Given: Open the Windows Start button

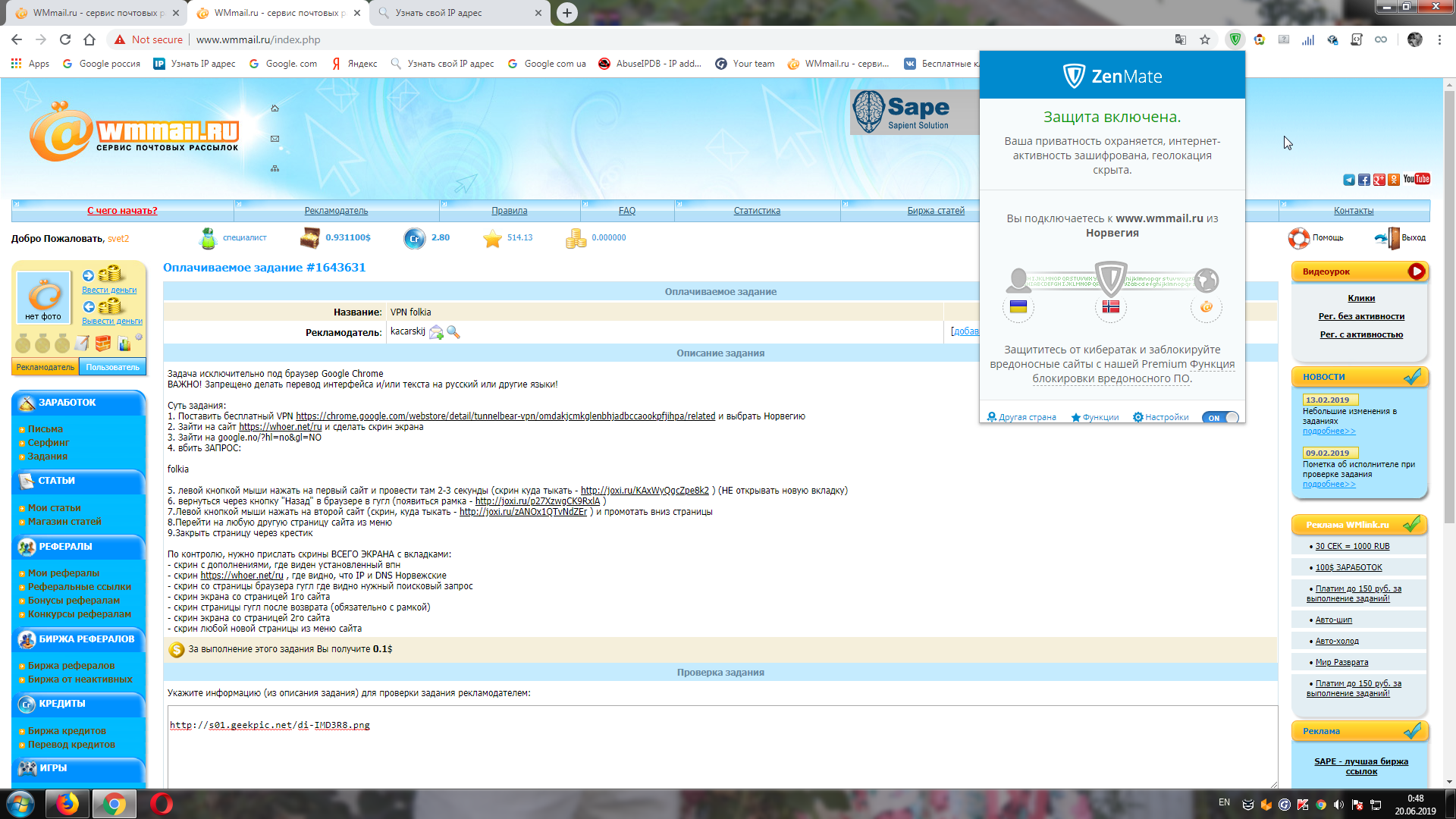Looking at the screenshot, I should (x=20, y=804).
